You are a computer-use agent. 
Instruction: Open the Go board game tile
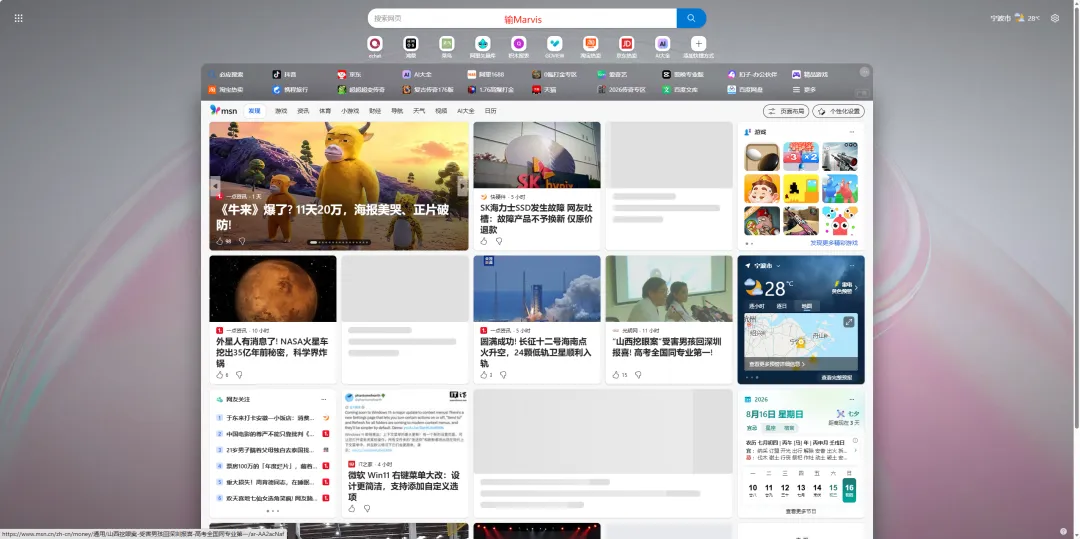click(762, 156)
